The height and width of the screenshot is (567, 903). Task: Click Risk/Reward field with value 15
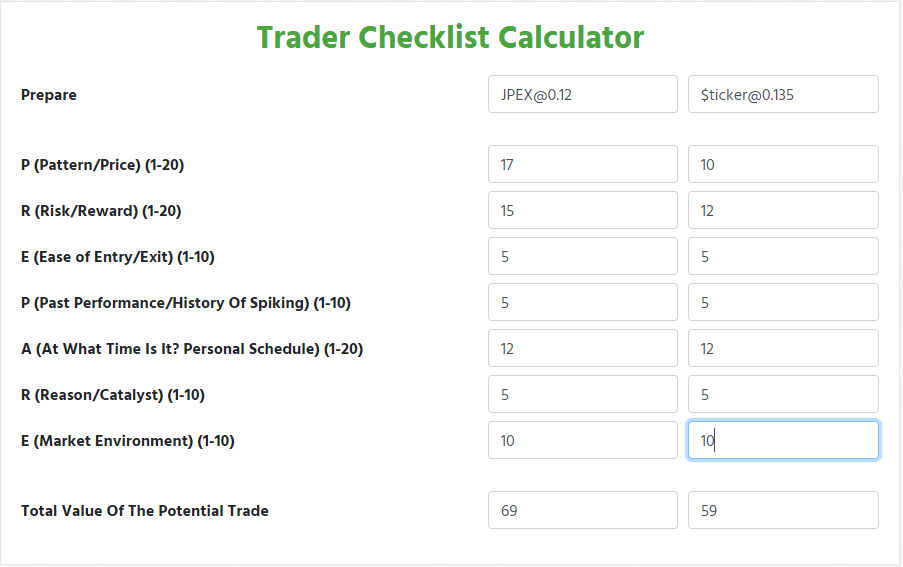(582, 210)
